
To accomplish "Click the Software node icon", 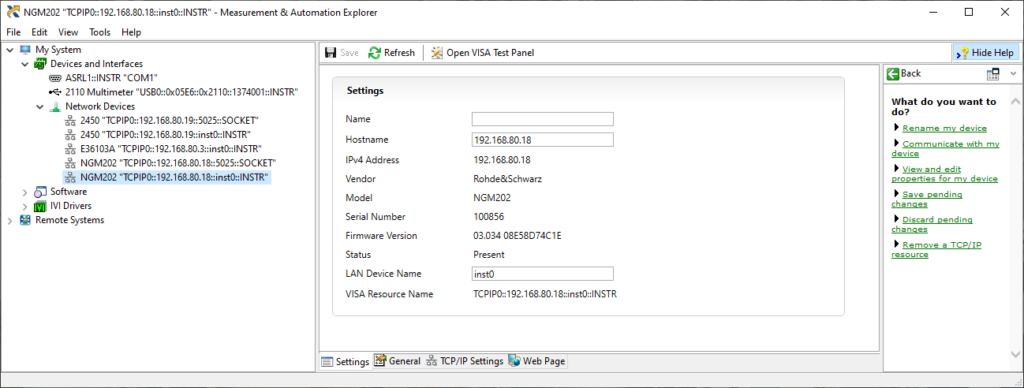I will pyautogui.click(x=40, y=192).
